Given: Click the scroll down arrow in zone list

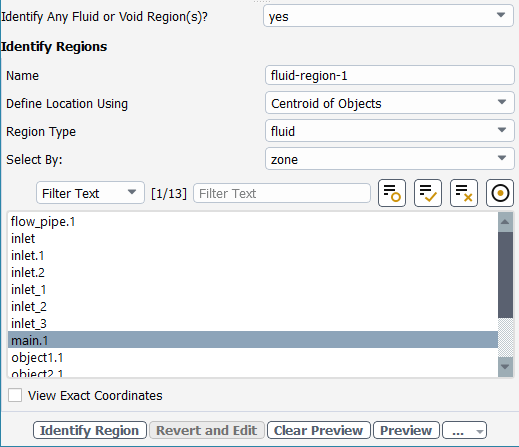Looking at the screenshot, I should click(505, 367).
